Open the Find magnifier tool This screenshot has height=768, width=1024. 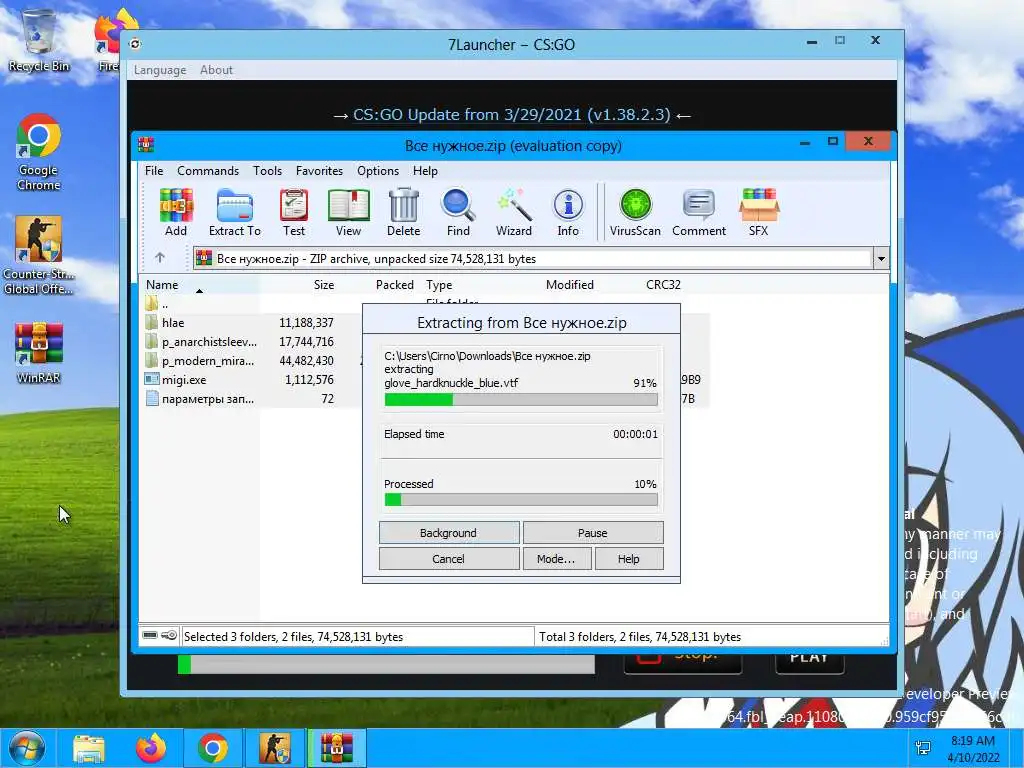tap(458, 212)
